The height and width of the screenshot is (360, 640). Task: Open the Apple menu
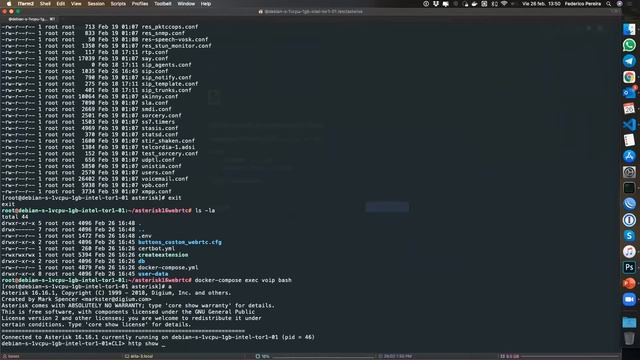coord(9,4)
